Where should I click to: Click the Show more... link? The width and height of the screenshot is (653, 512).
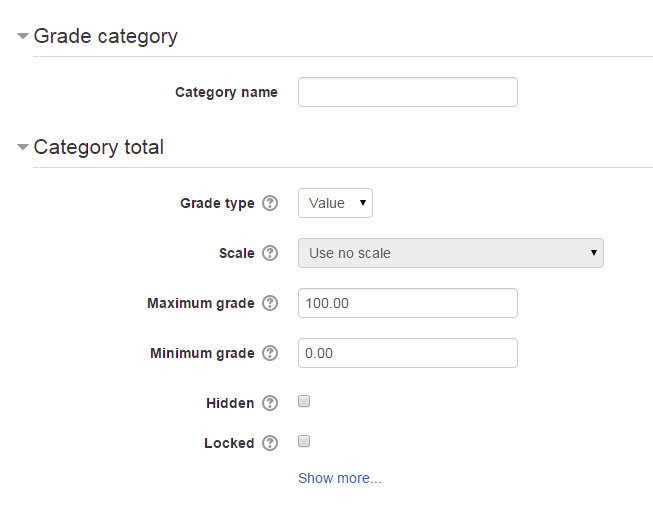339,478
